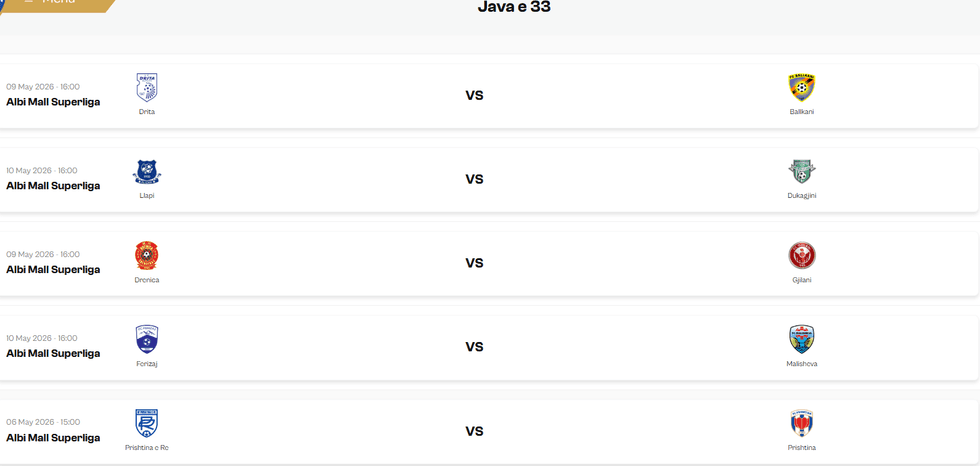Click the Java e 33 heading
The height and width of the screenshot is (466, 980).
click(514, 7)
